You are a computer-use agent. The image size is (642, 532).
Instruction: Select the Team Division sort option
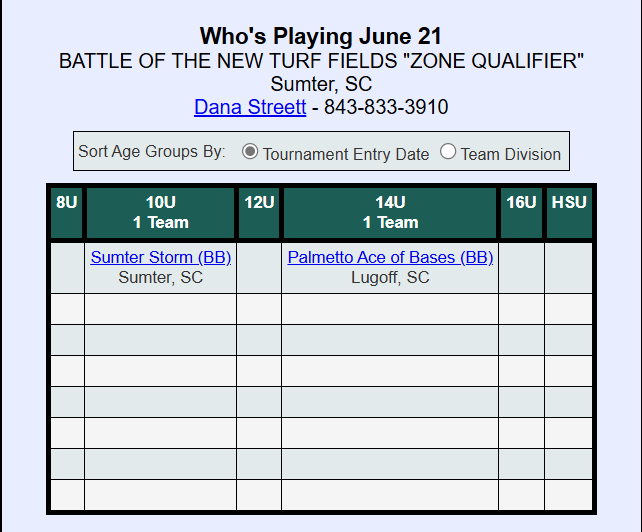click(448, 152)
